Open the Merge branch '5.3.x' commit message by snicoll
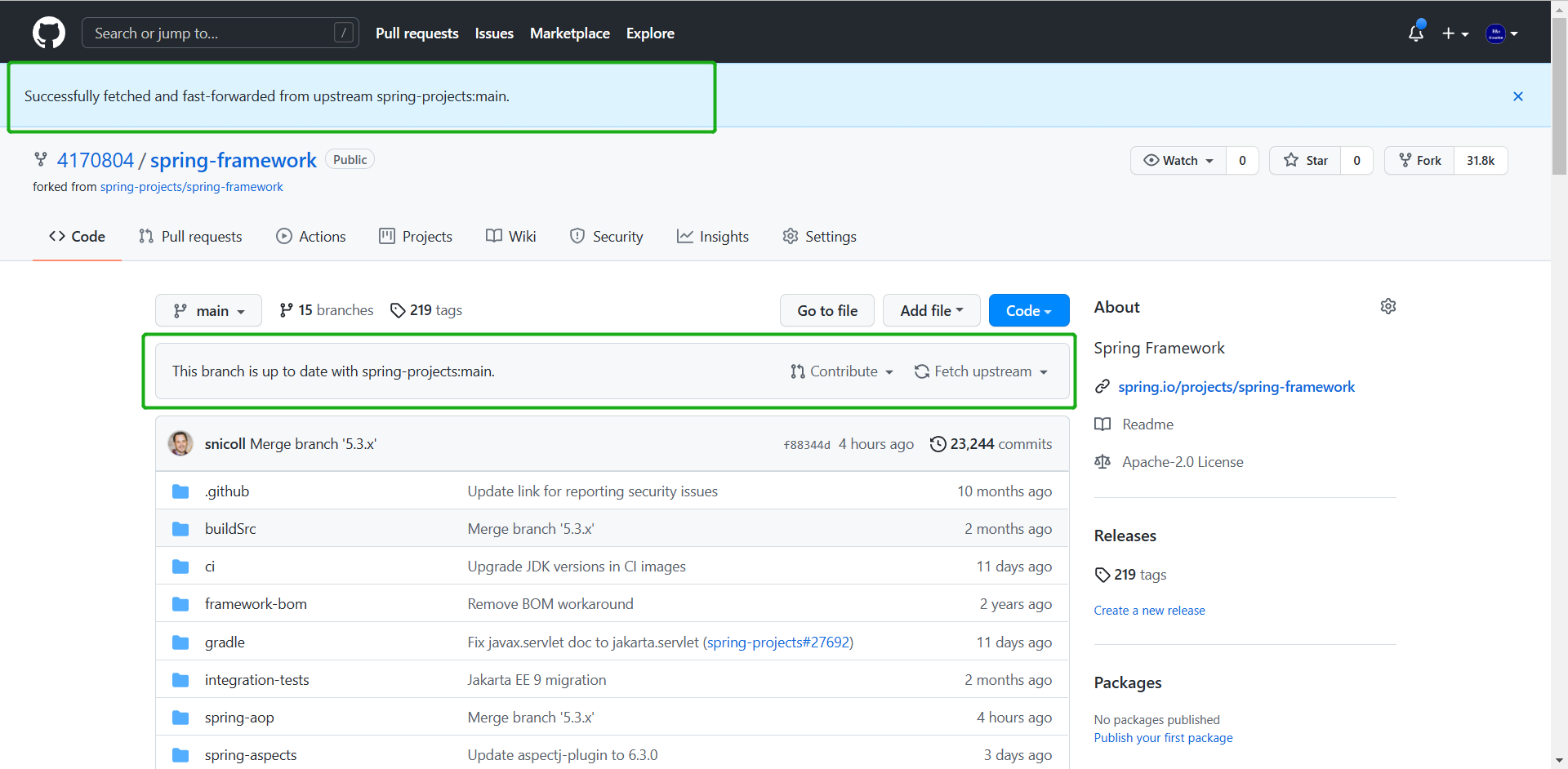 pyautogui.click(x=313, y=443)
